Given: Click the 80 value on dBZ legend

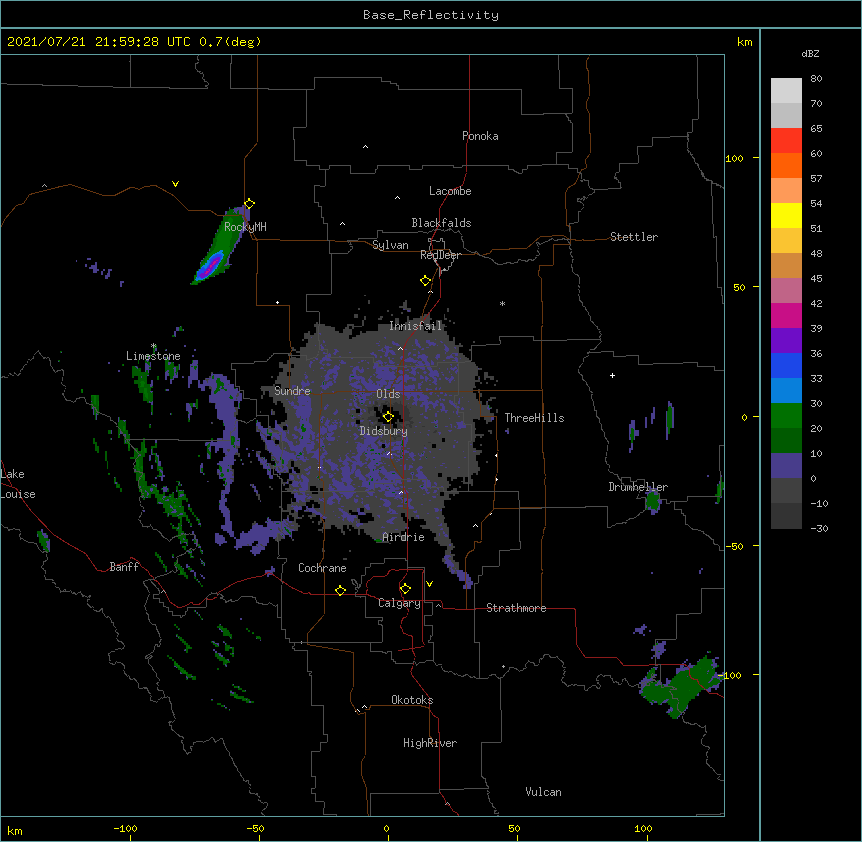Looking at the screenshot, I should [x=816, y=79].
